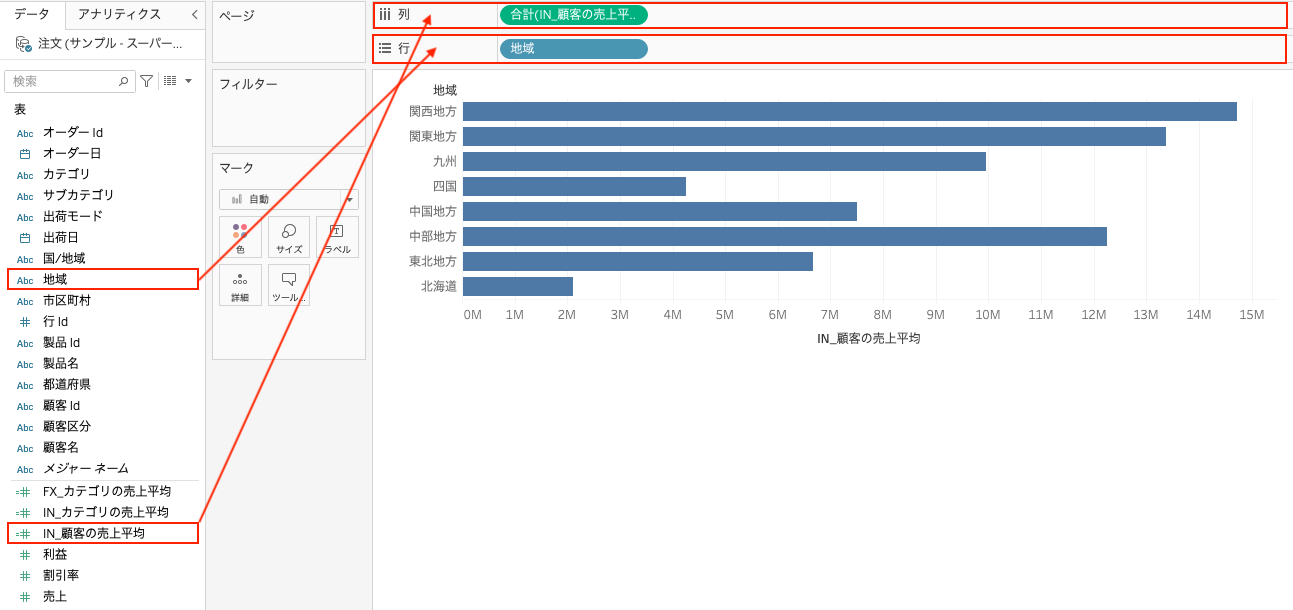Switch to the アナリティクス tab
The image size is (1293, 610).
pos(119,14)
